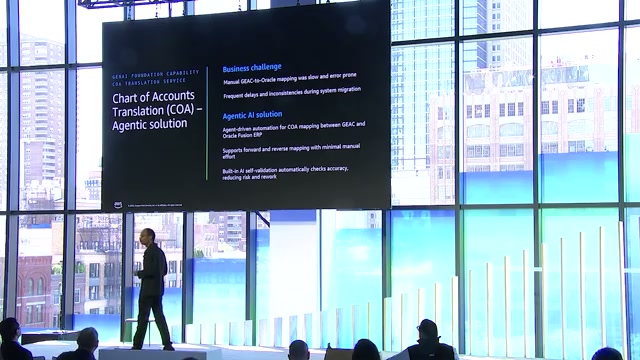Click the "Agentic solution" line of the title

150,124
